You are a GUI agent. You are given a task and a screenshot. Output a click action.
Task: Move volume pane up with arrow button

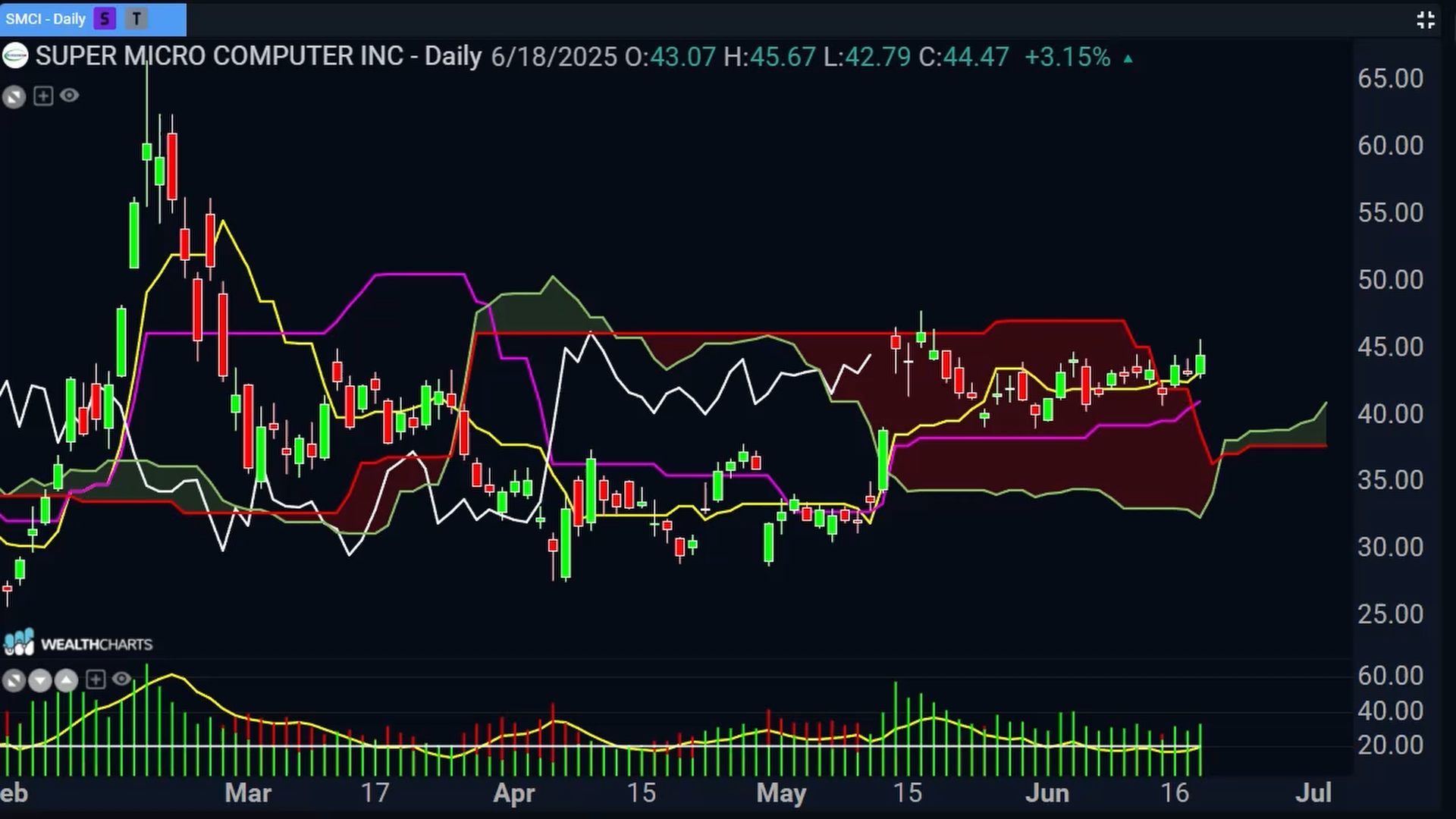(66, 680)
